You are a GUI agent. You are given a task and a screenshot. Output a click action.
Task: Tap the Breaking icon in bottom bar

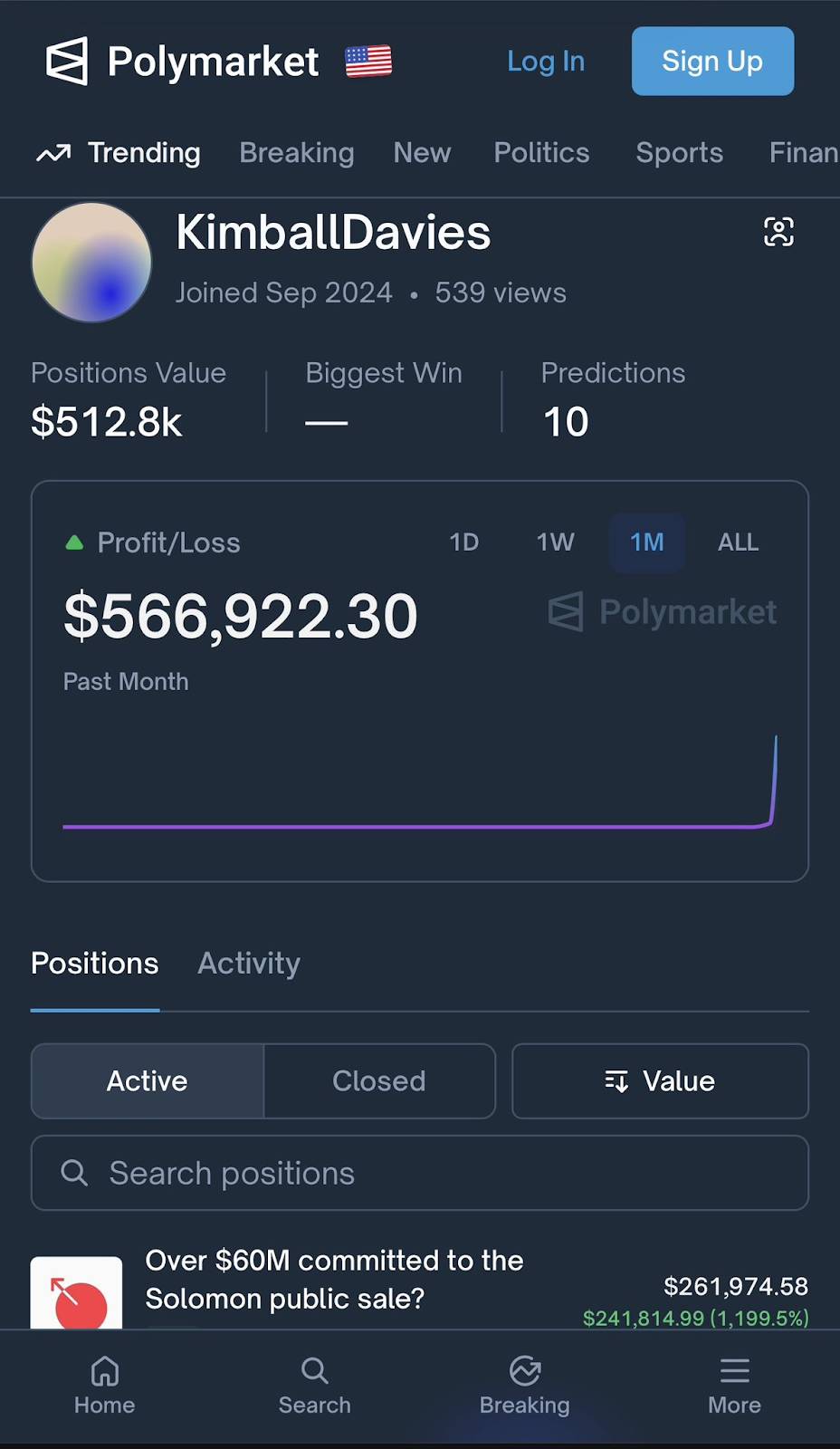(525, 1373)
